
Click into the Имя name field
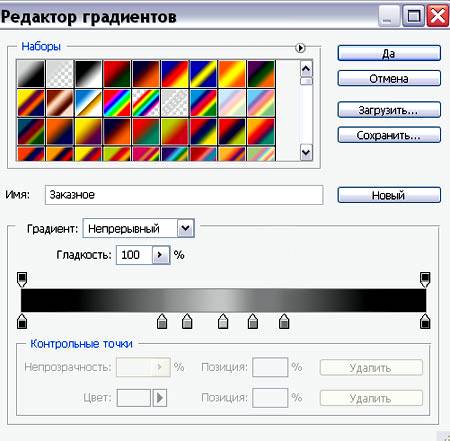184,195
